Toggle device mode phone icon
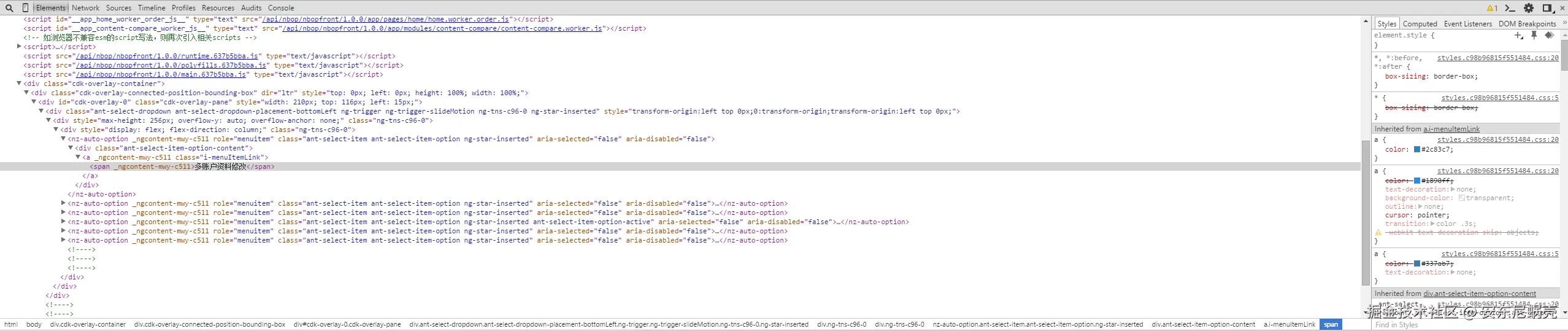The width and height of the screenshot is (1568, 331). point(25,8)
